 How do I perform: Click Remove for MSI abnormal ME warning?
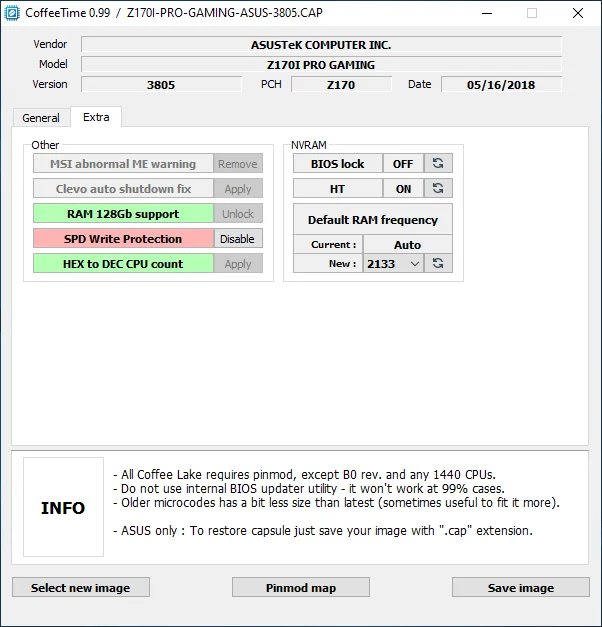pyautogui.click(x=238, y=164)
